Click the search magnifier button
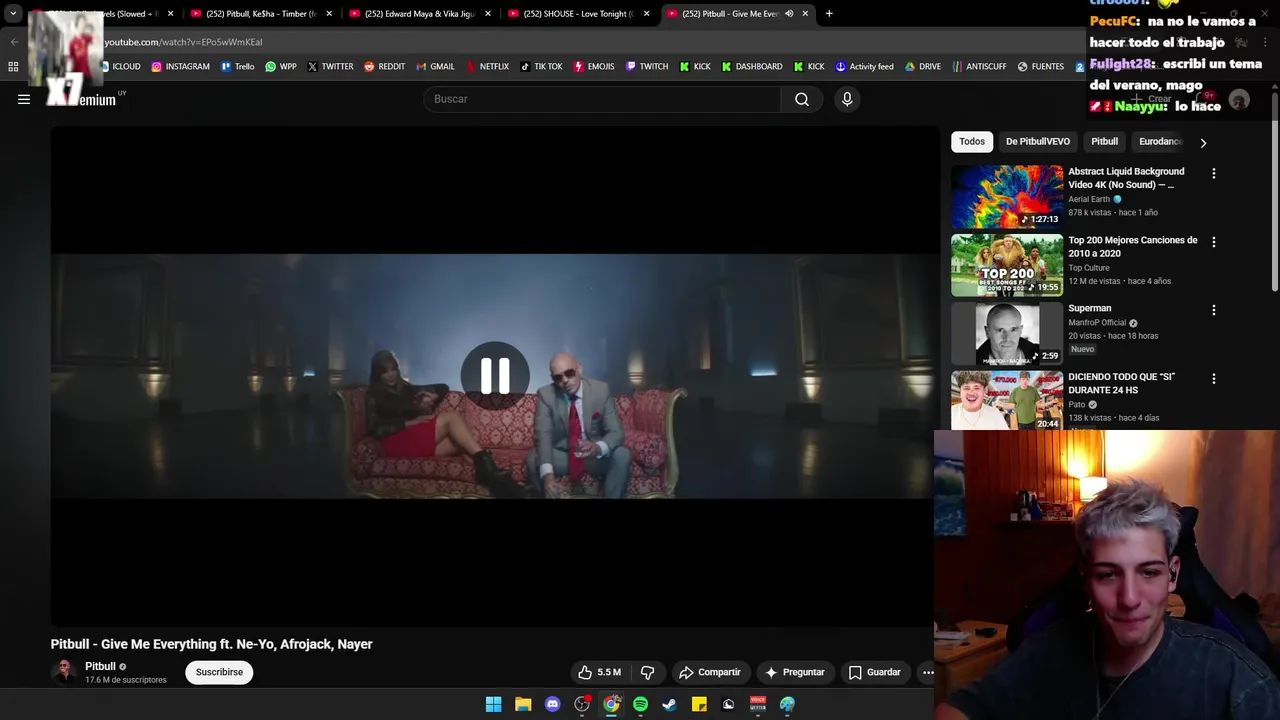Image resolution: width=1280 pixels, height=720 pixels. pos(802,99)
